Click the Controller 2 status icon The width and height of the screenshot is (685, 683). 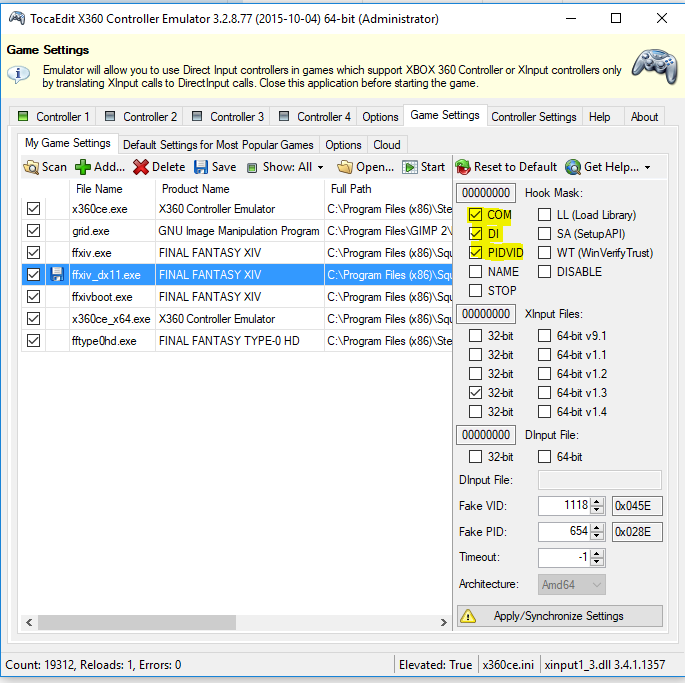[x=110, y=116]
